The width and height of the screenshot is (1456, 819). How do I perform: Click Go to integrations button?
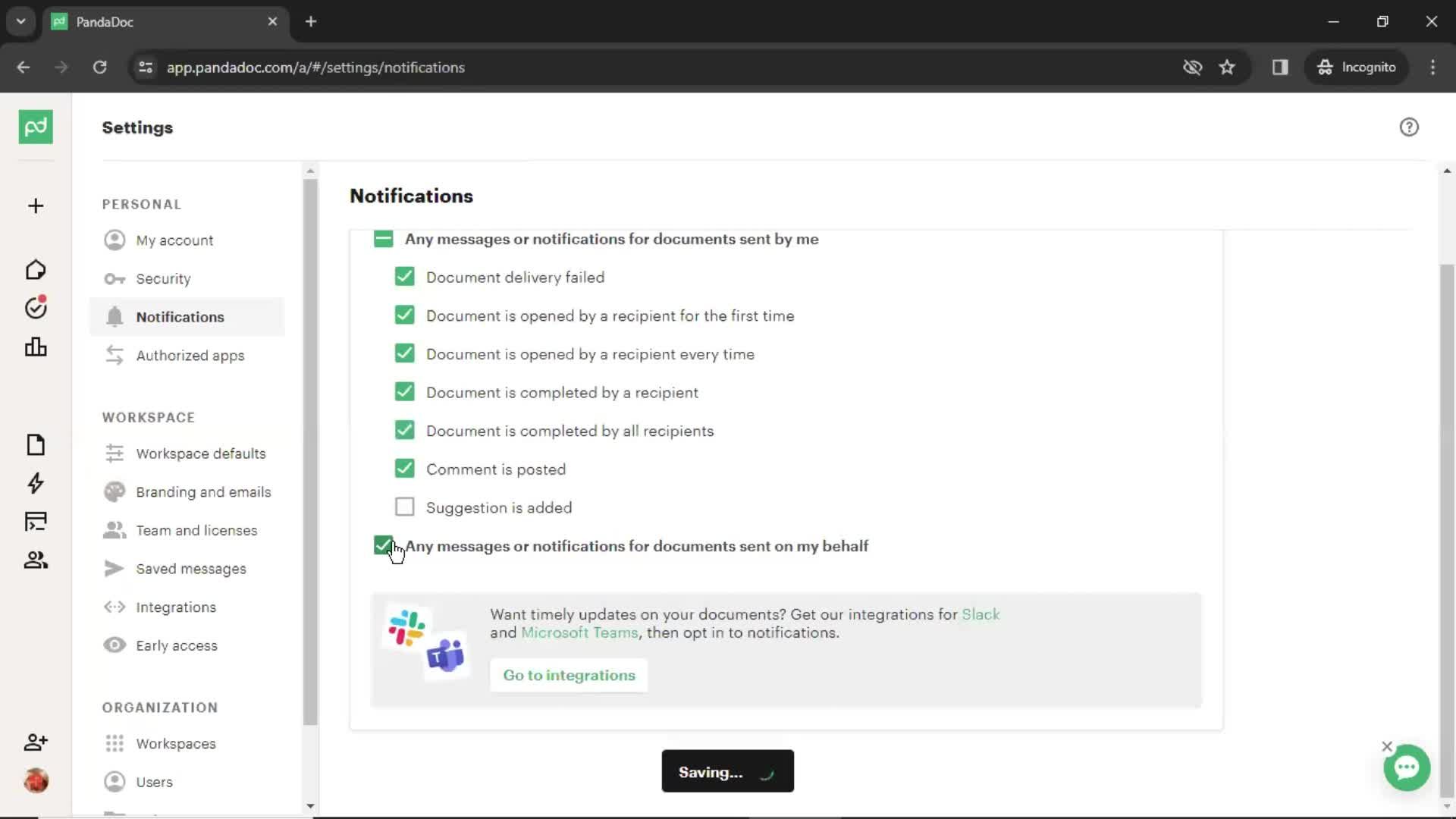pyautogui.click(x=568, y=676)
